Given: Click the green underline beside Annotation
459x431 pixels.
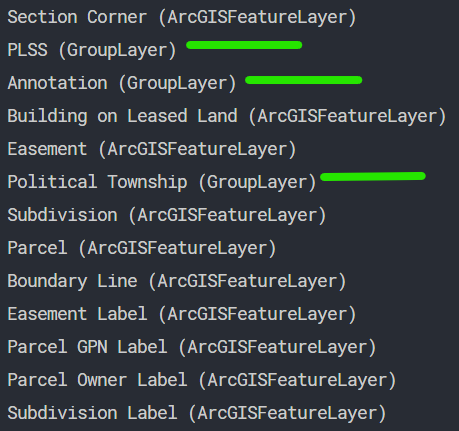Looking at the screenshot, I should click(x=303, y=80).
